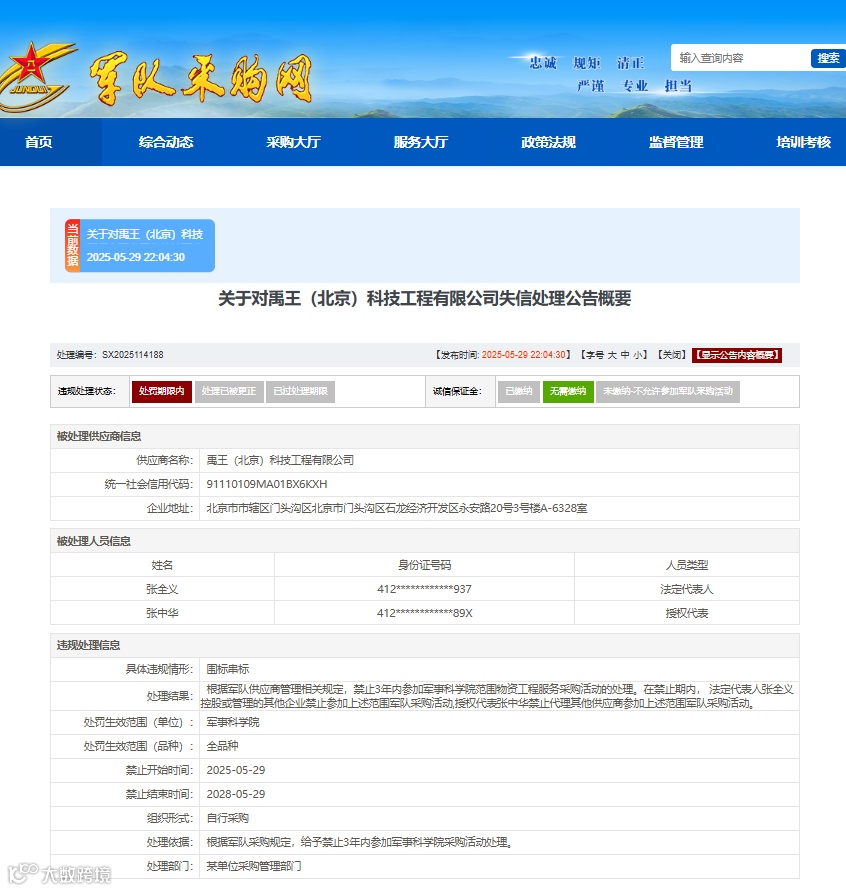Image resolution: width=846 pixels, height=891 pixels.
Task: Switch to the 首页 tab
Action: [38, 142]
